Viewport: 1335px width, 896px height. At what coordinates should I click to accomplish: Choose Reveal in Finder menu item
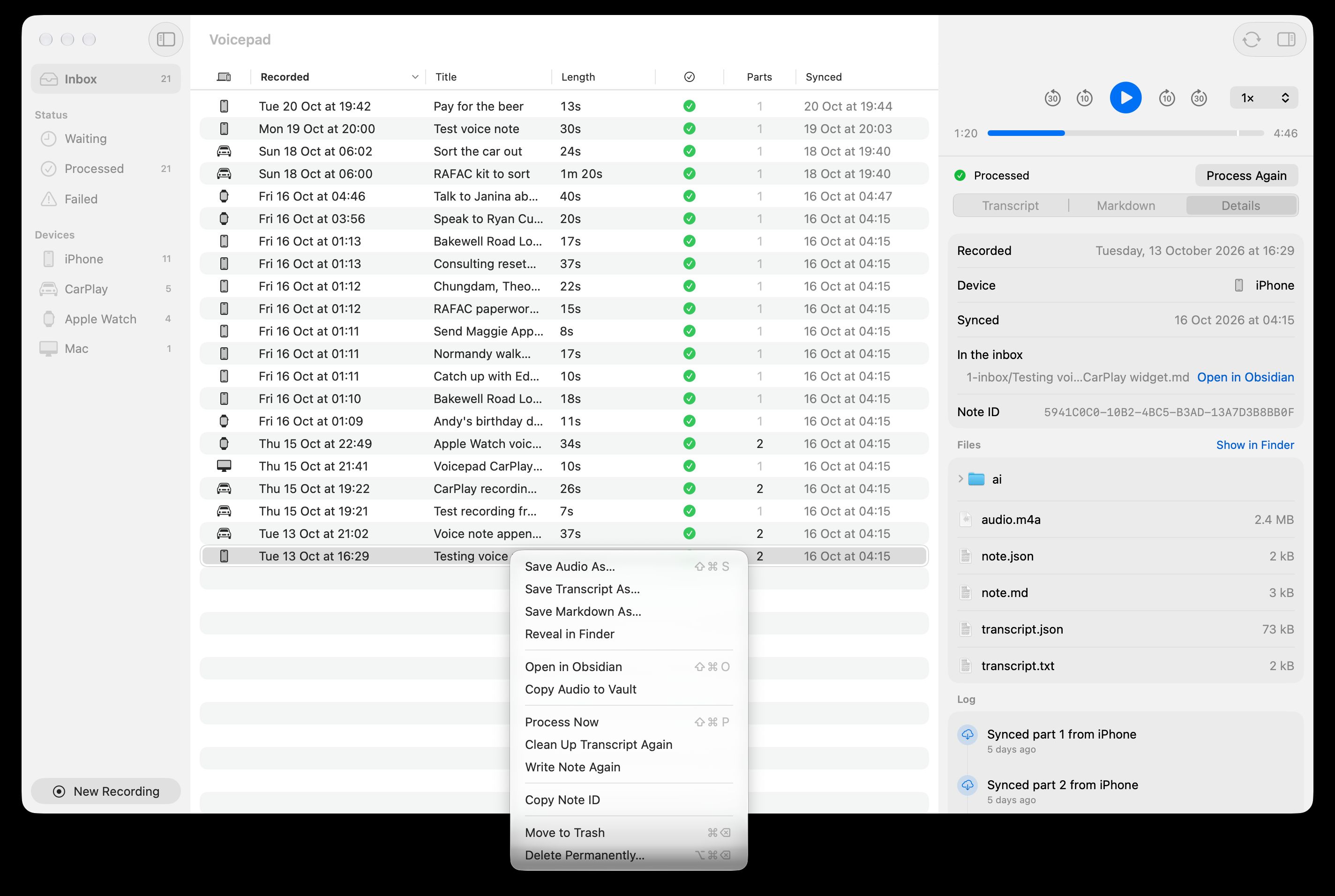click(x=629, y=634)
